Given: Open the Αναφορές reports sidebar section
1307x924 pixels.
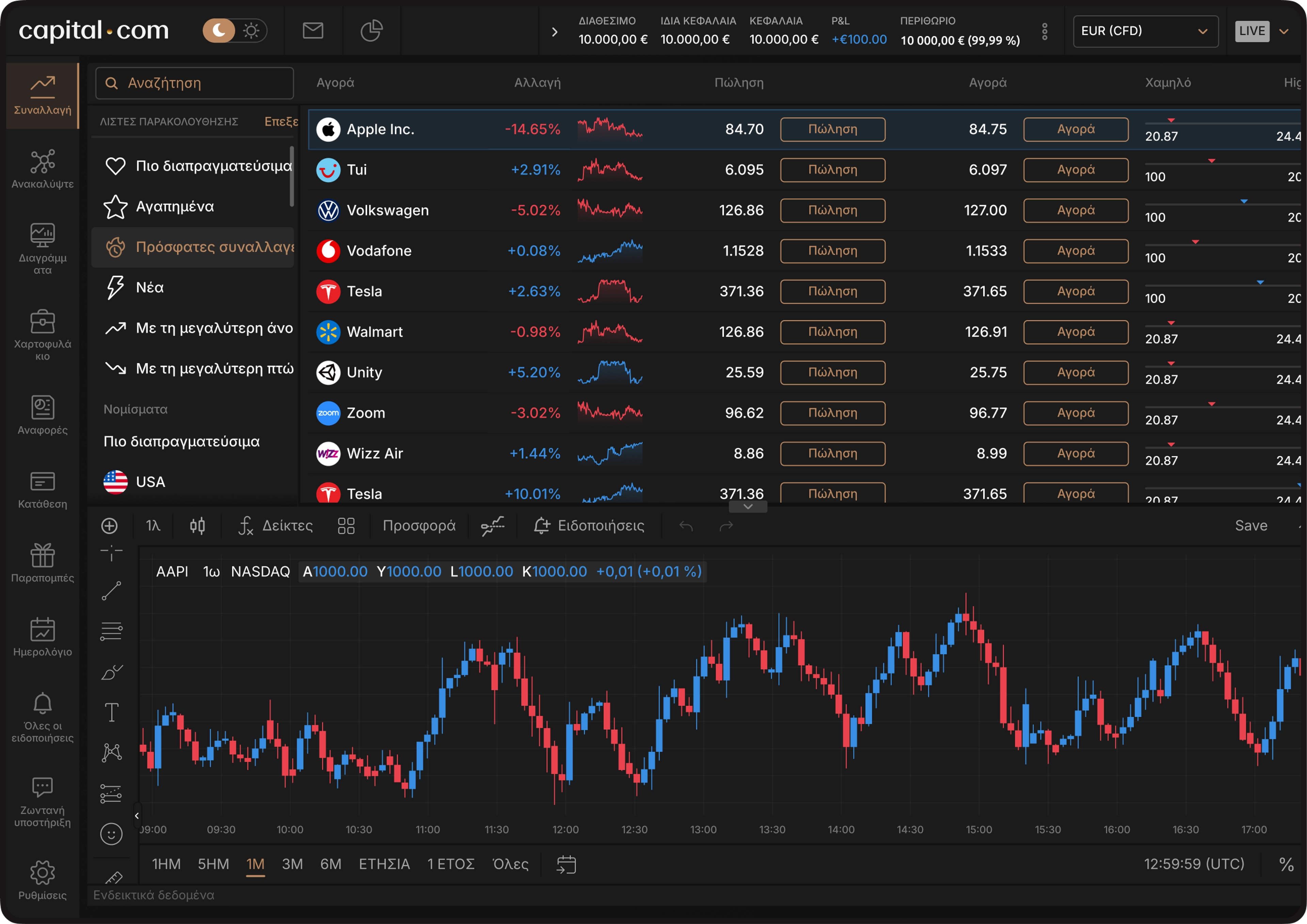Looking at the screenshot, I should coord(43,415).
